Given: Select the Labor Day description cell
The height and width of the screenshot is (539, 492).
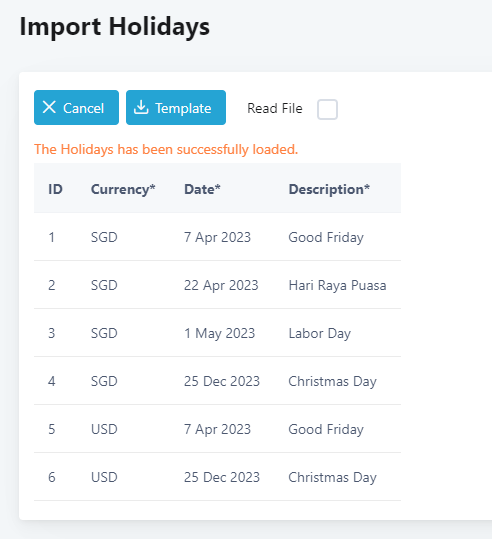Looking at the screenshot, I should pyautogui.click(x=320, y=333).
